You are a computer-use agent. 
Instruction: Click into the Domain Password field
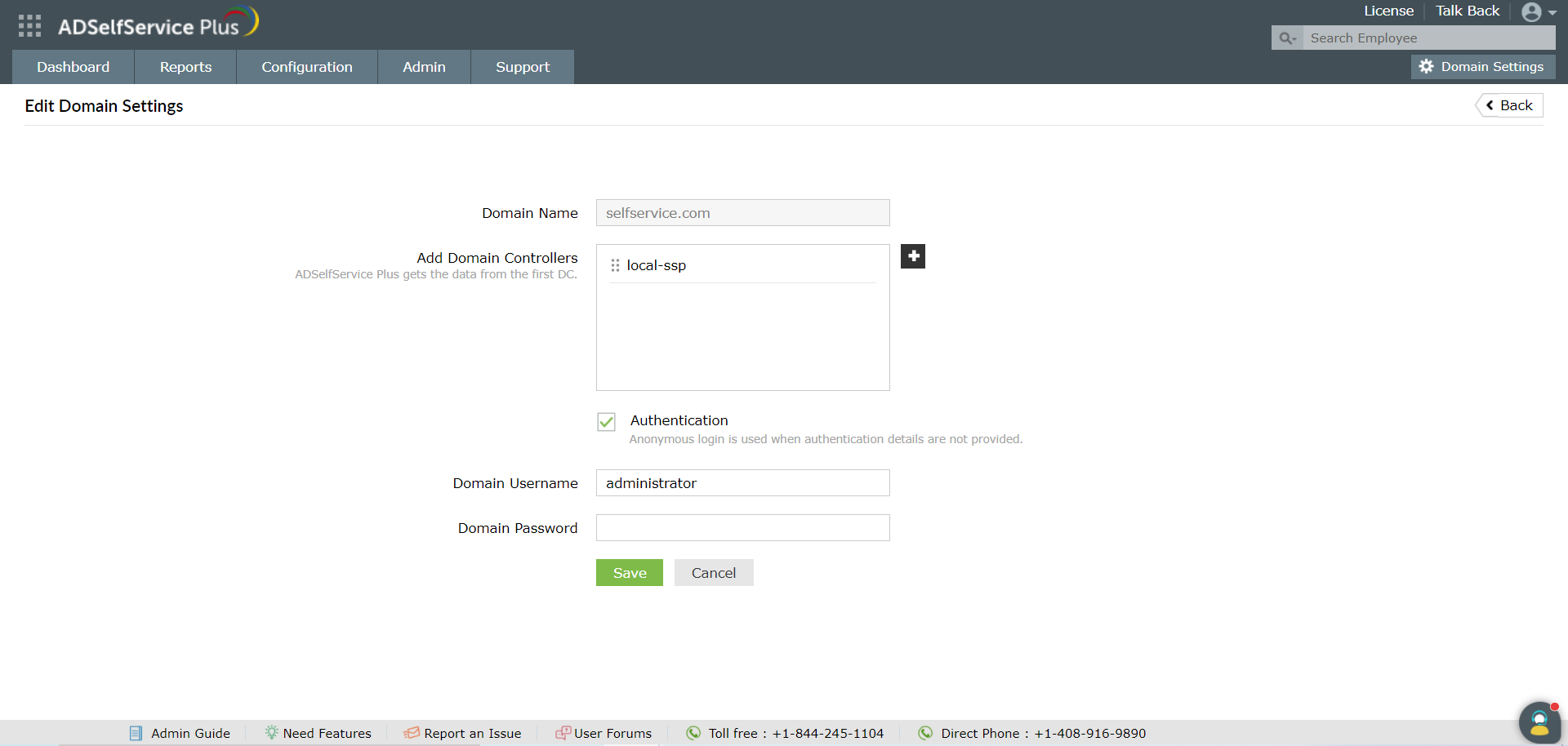tap(743, 528)
